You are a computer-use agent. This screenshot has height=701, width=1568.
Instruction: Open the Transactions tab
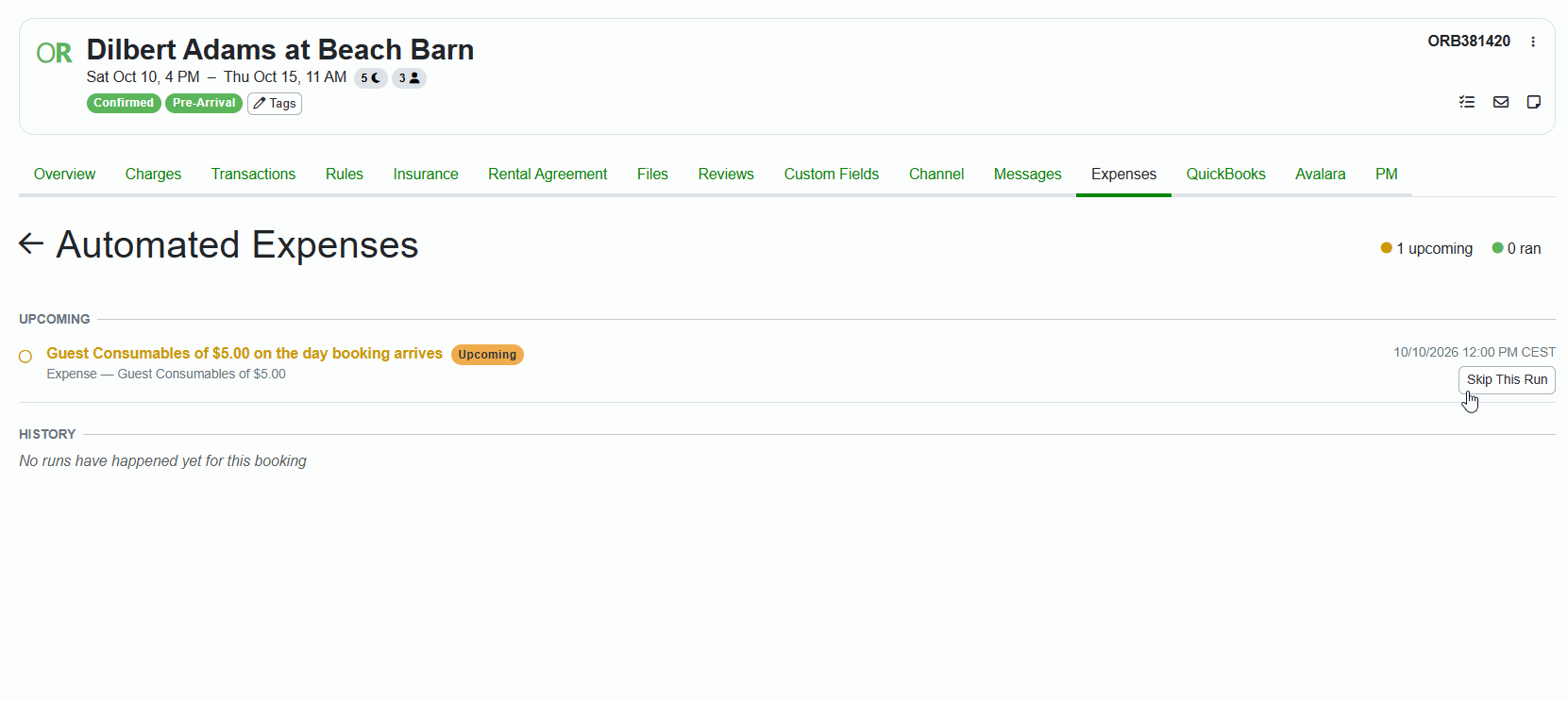(x=253, y=174)
